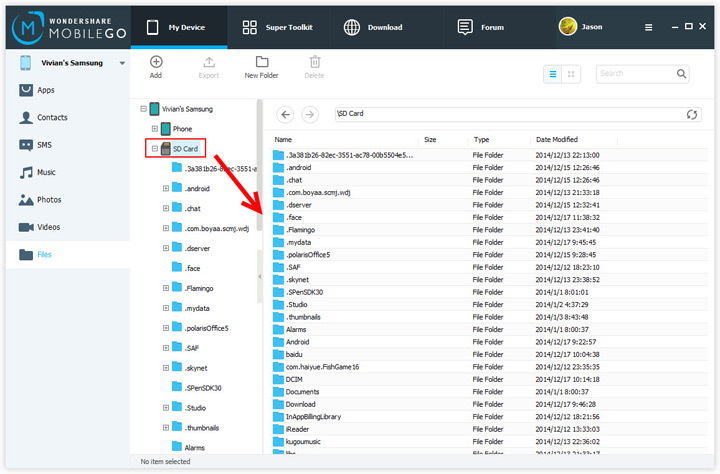Select com.haiyue.FishGame16 folder row
720x474 pixels.
click(x=489, y=367)
